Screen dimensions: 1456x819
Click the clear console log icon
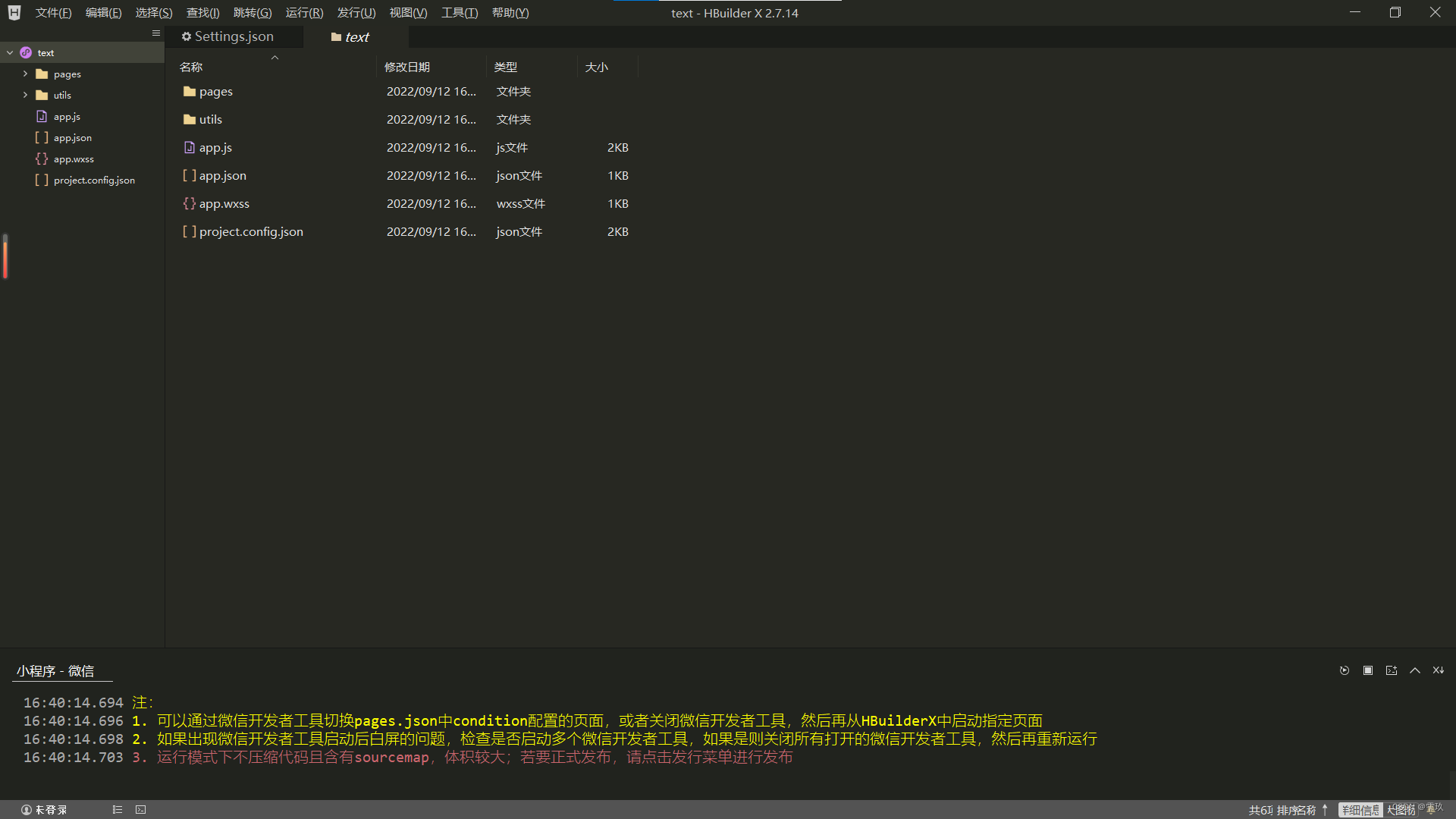click(x=1438, y=670)
